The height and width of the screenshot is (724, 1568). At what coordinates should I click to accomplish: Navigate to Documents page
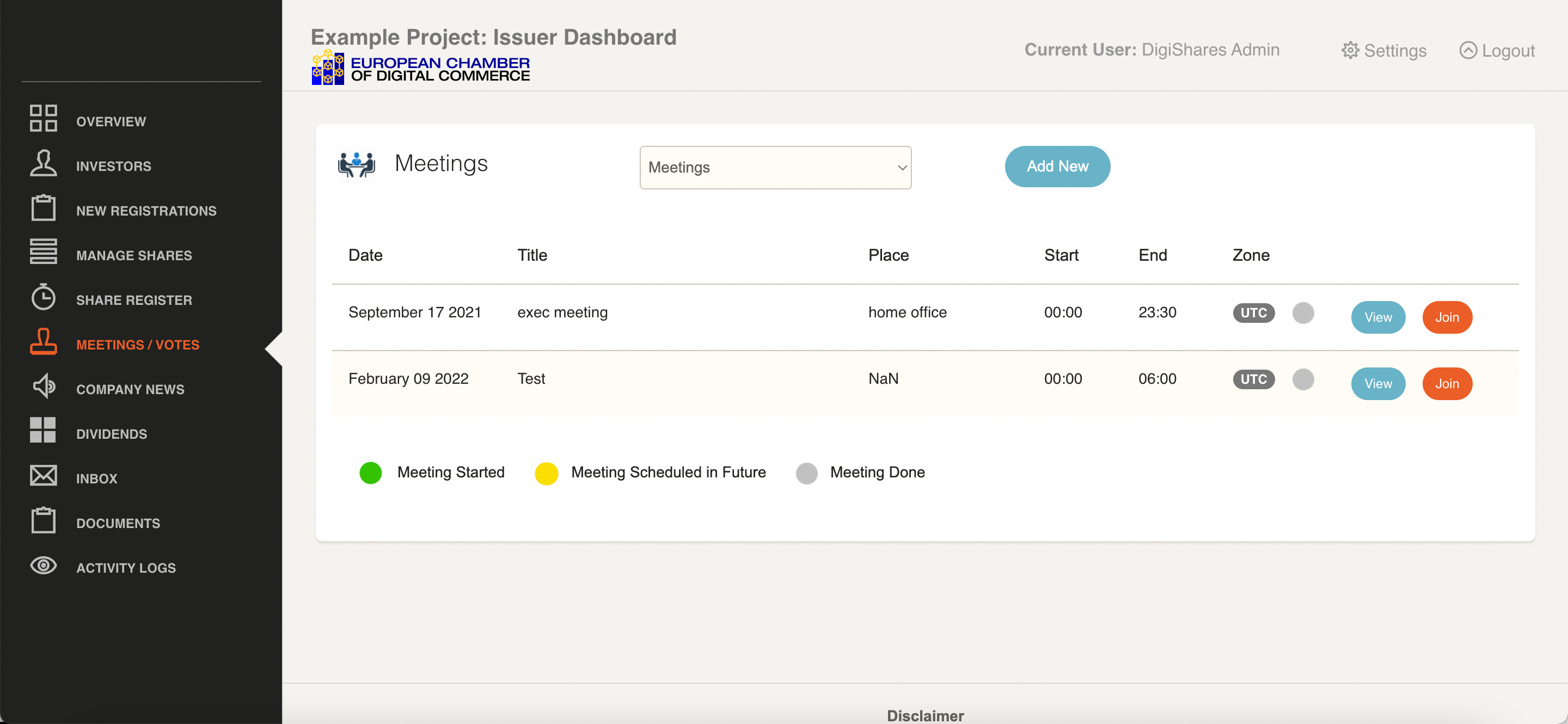pyautogui.click(x=118, y=523)
